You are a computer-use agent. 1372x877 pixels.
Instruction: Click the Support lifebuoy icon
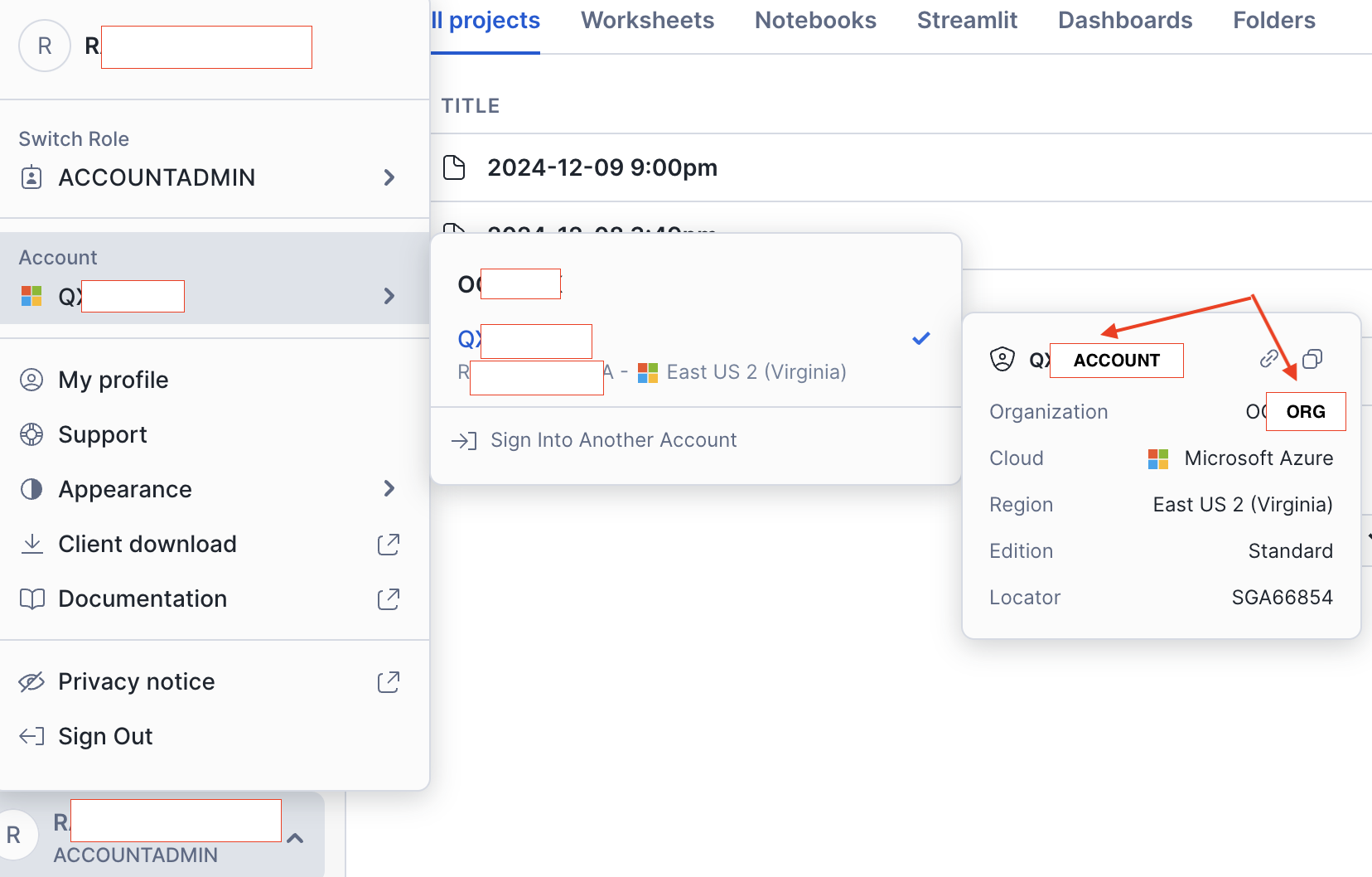[31, 434]
